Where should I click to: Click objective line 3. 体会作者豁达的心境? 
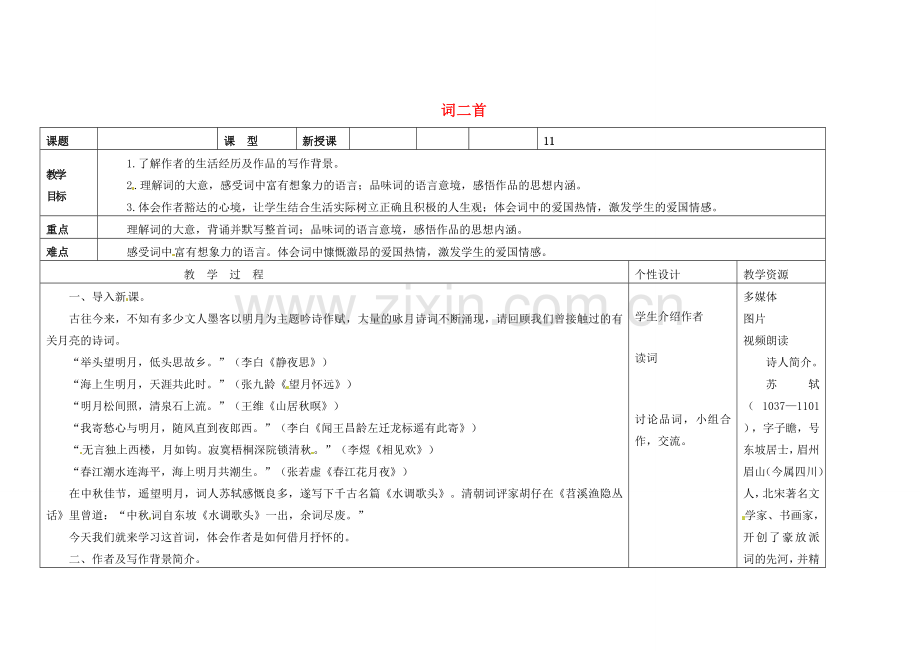point(424,207)
